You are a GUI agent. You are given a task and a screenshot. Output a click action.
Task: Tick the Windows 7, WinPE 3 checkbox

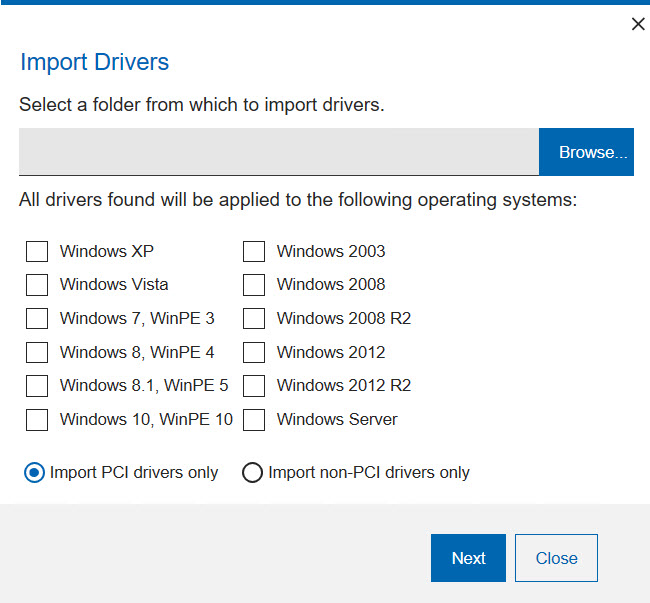(37, 319)
